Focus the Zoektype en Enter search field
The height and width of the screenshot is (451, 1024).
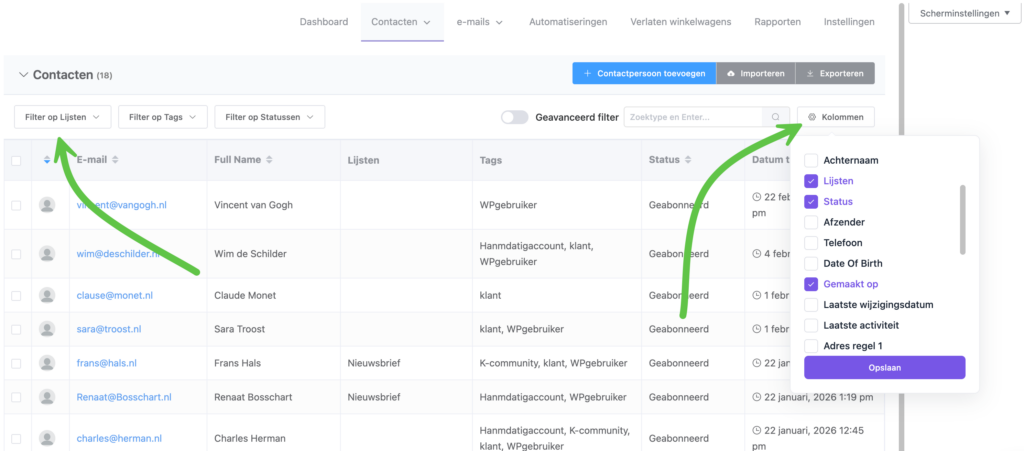click(x=693, y=117)
